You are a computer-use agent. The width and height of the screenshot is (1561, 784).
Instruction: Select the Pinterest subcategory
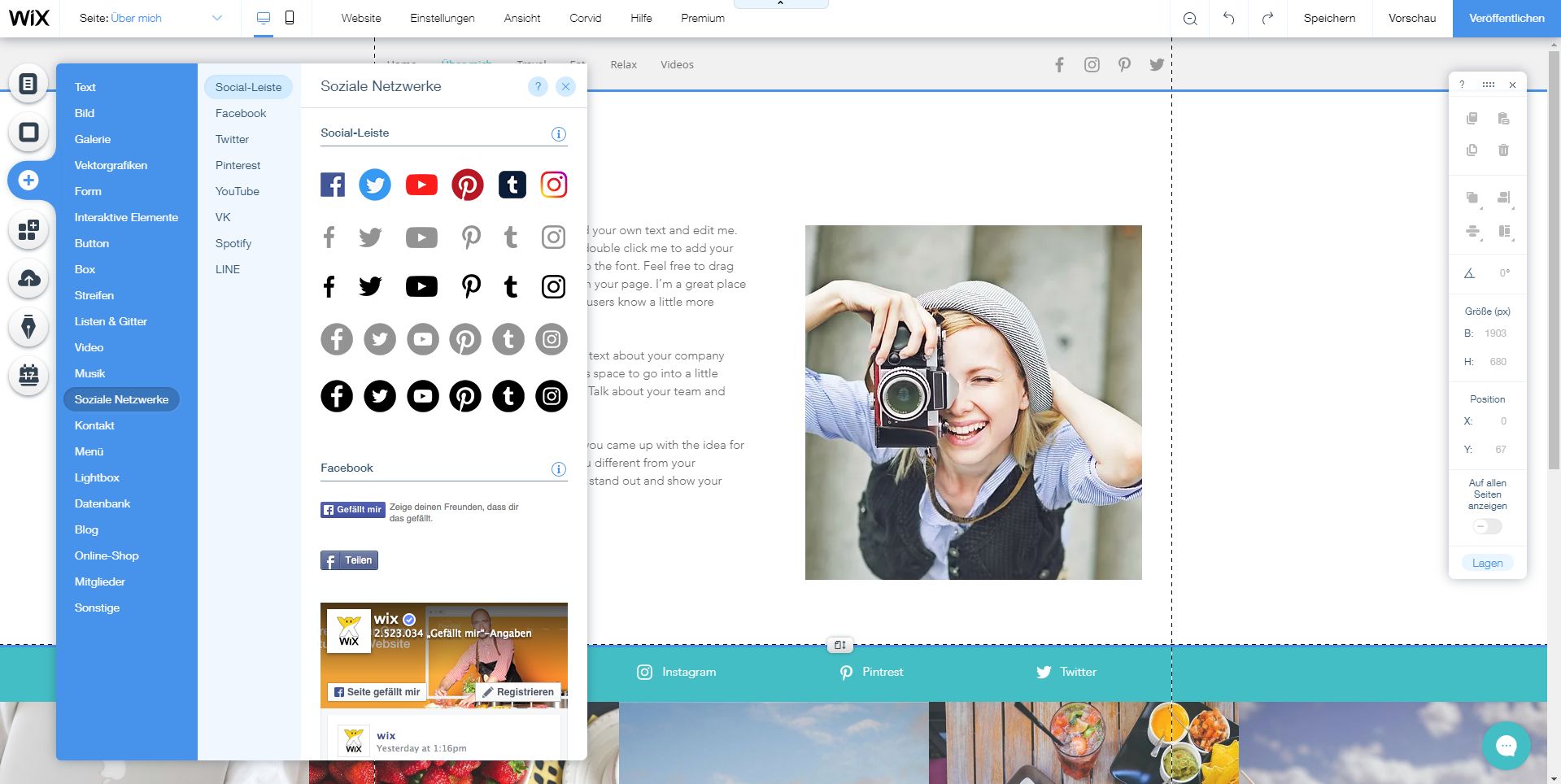238,165
